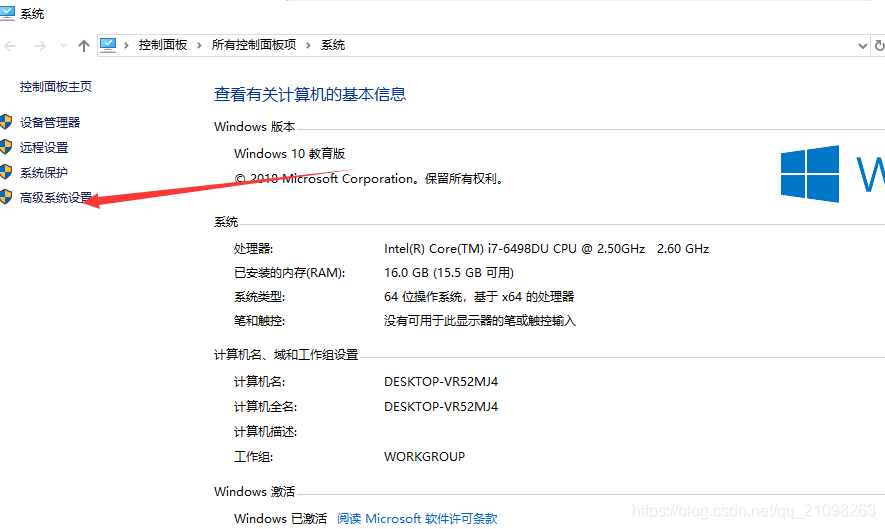Click the 计算机名 value DESKTOP-VR52MJ4
The image size is (885, 529).
(441, 382)
